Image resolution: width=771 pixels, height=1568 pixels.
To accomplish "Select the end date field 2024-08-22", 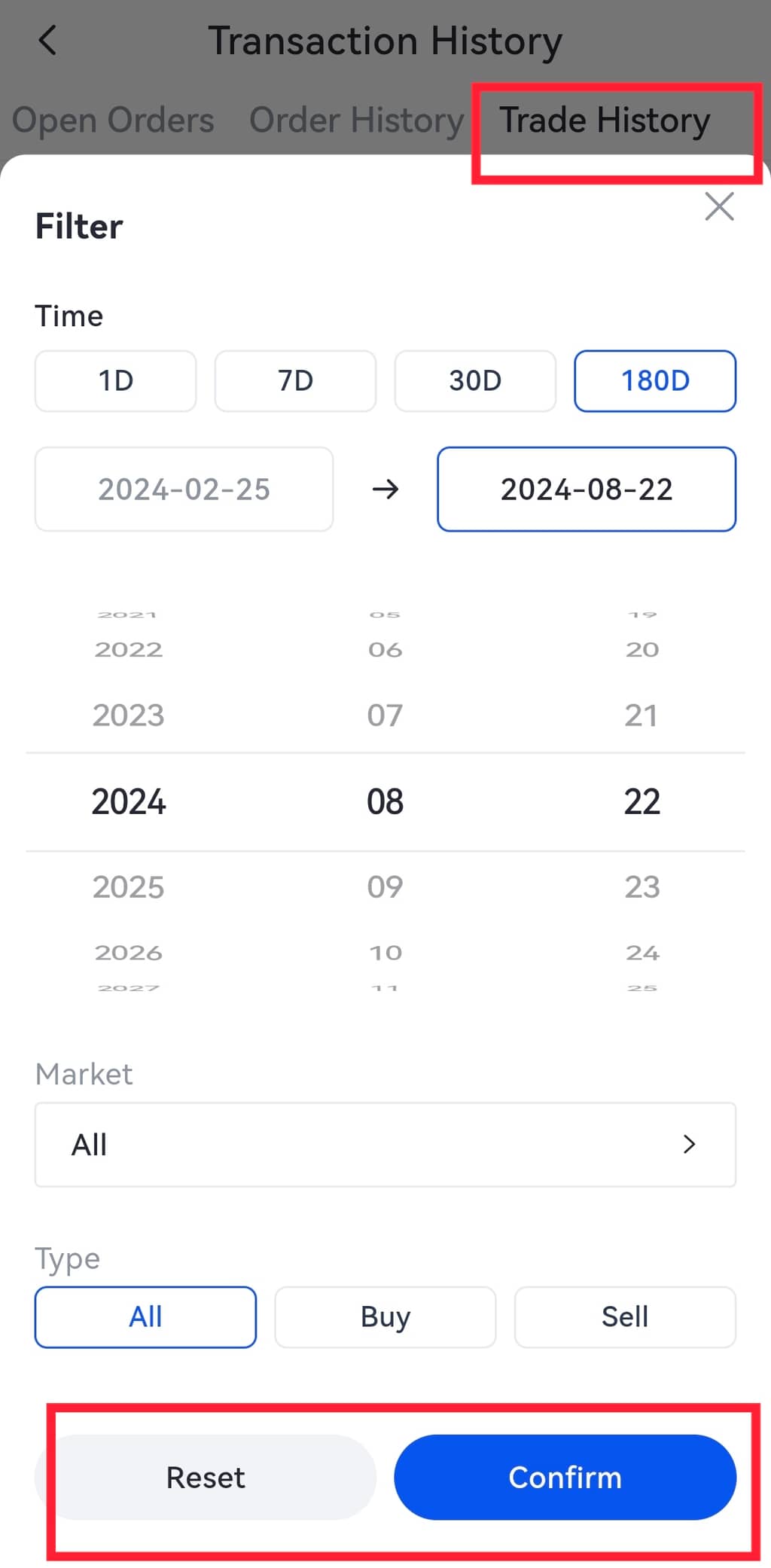I will tap(587, 490).
